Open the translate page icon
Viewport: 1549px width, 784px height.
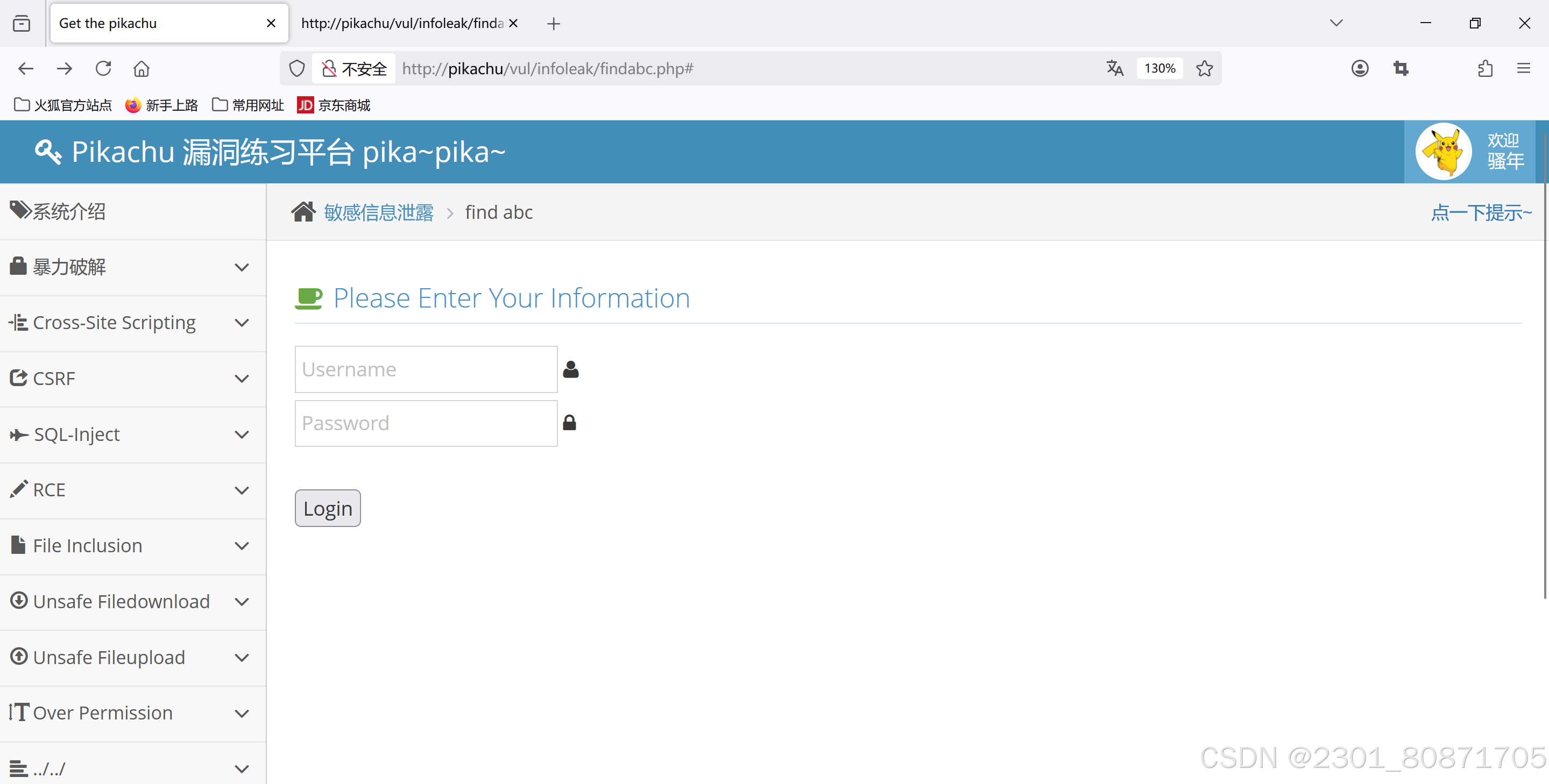(1114, 68)
